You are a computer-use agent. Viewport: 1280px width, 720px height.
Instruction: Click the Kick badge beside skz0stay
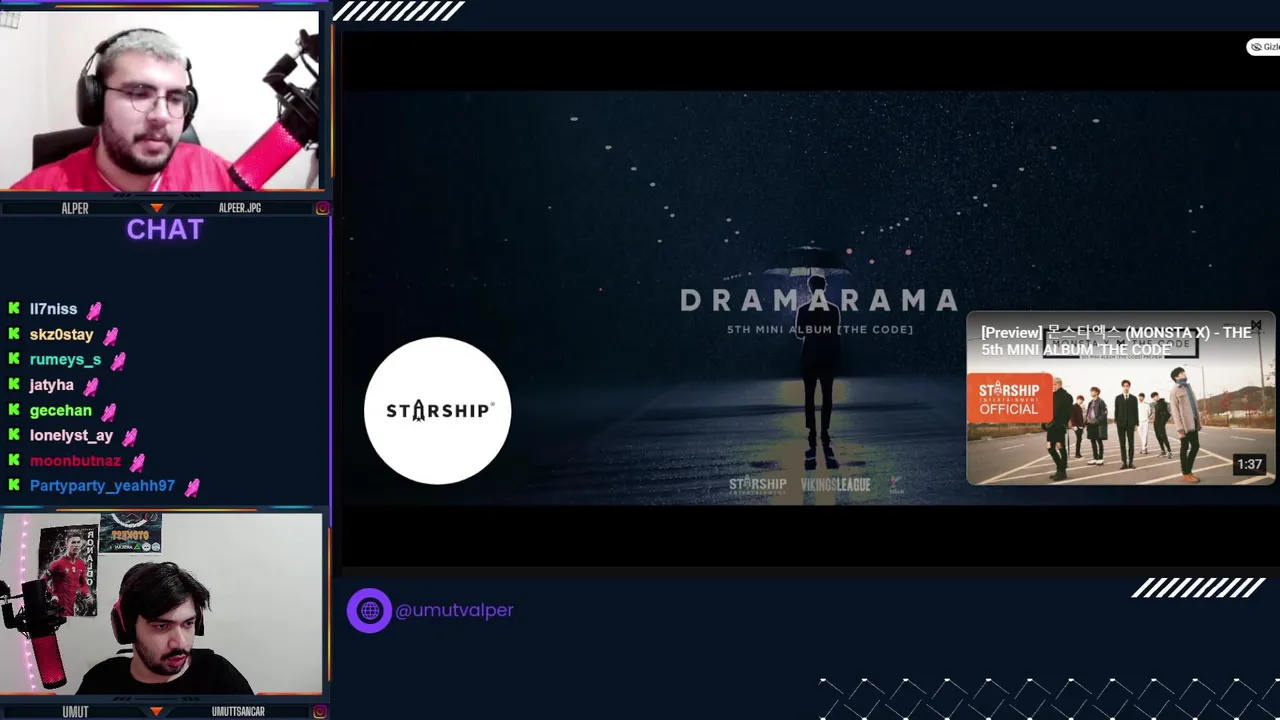pos(14,334)
